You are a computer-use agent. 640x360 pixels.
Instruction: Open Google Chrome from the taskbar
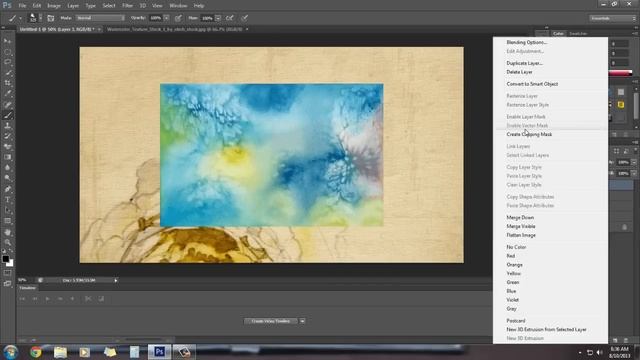[36, 352]
